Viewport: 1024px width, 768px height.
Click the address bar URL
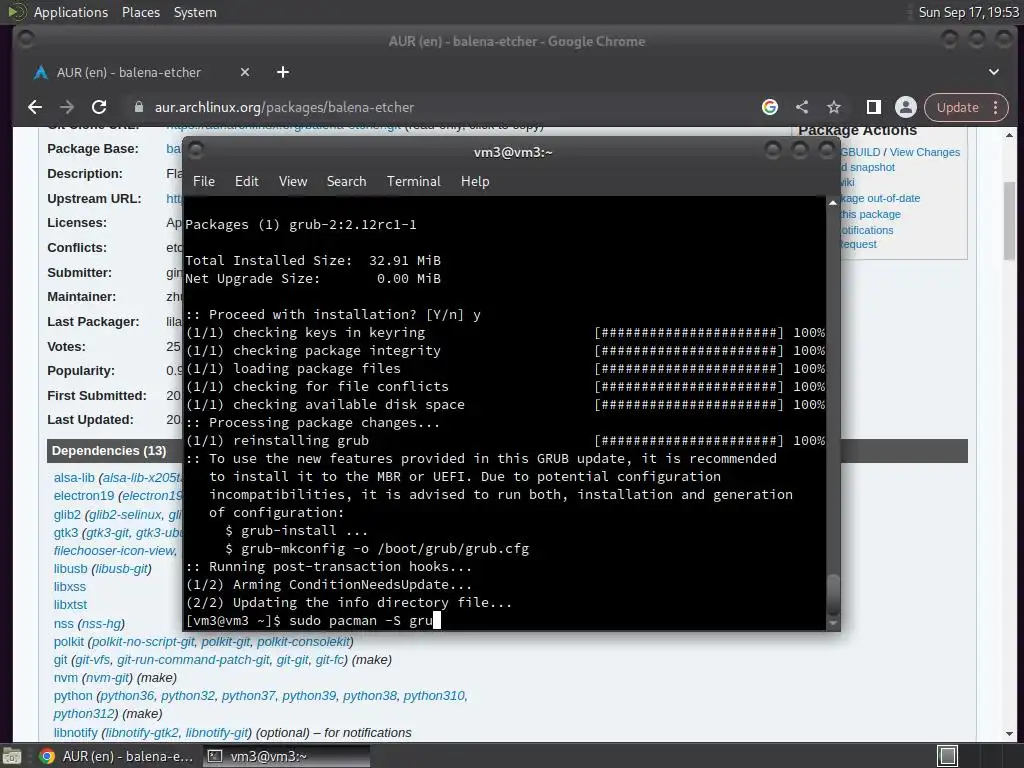[x=284, y=107]
